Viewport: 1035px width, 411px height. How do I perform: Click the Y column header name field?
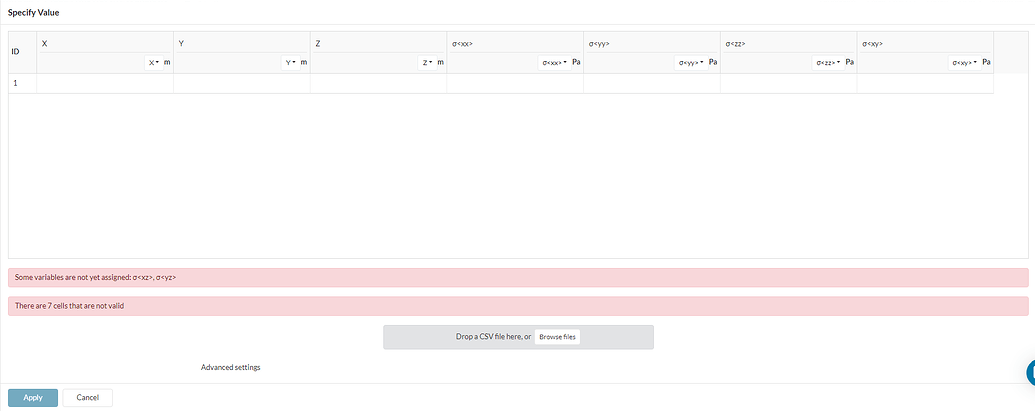click(x=242, y=44)
